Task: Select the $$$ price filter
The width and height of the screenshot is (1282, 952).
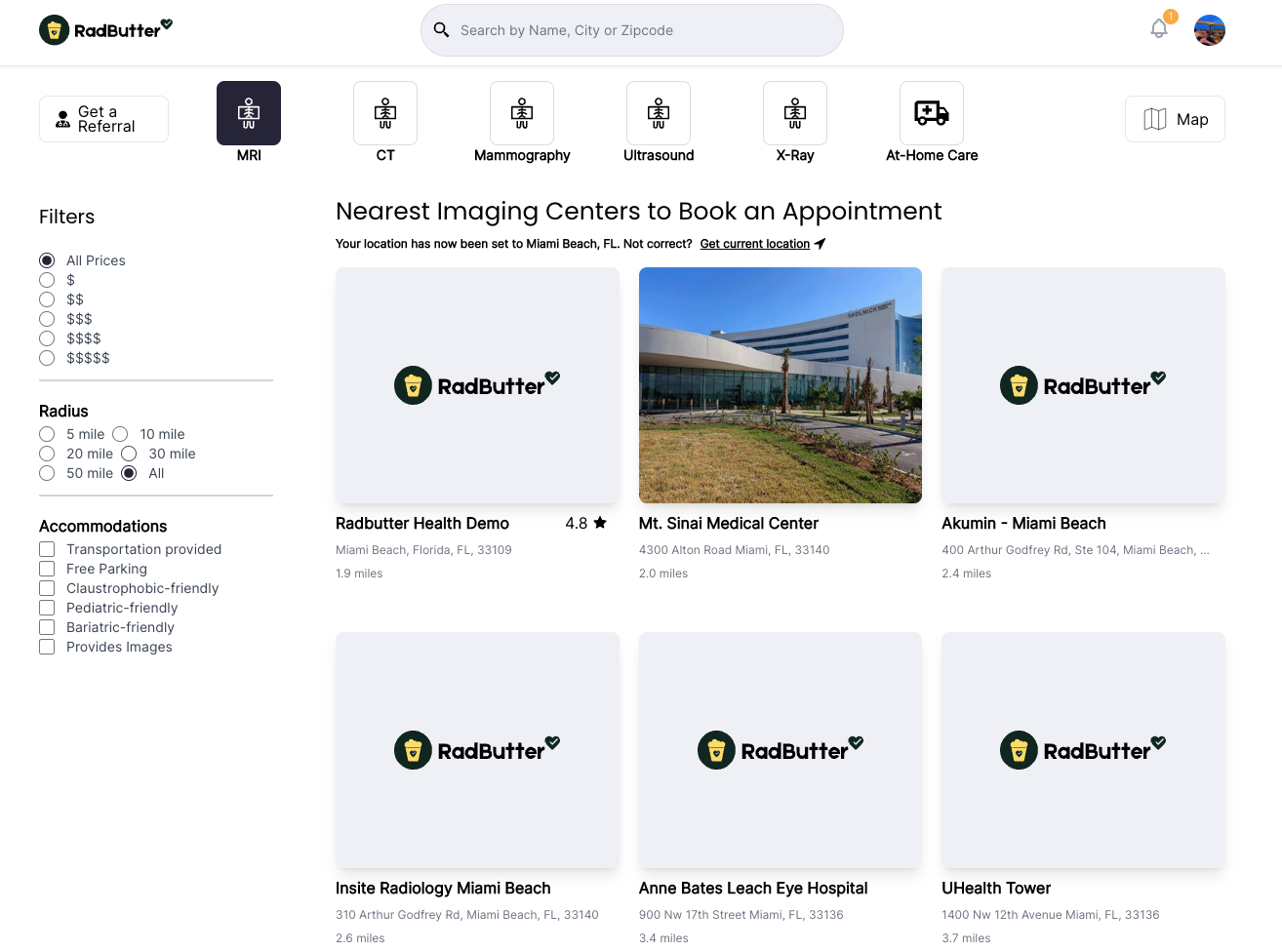Action: point(47,319)
